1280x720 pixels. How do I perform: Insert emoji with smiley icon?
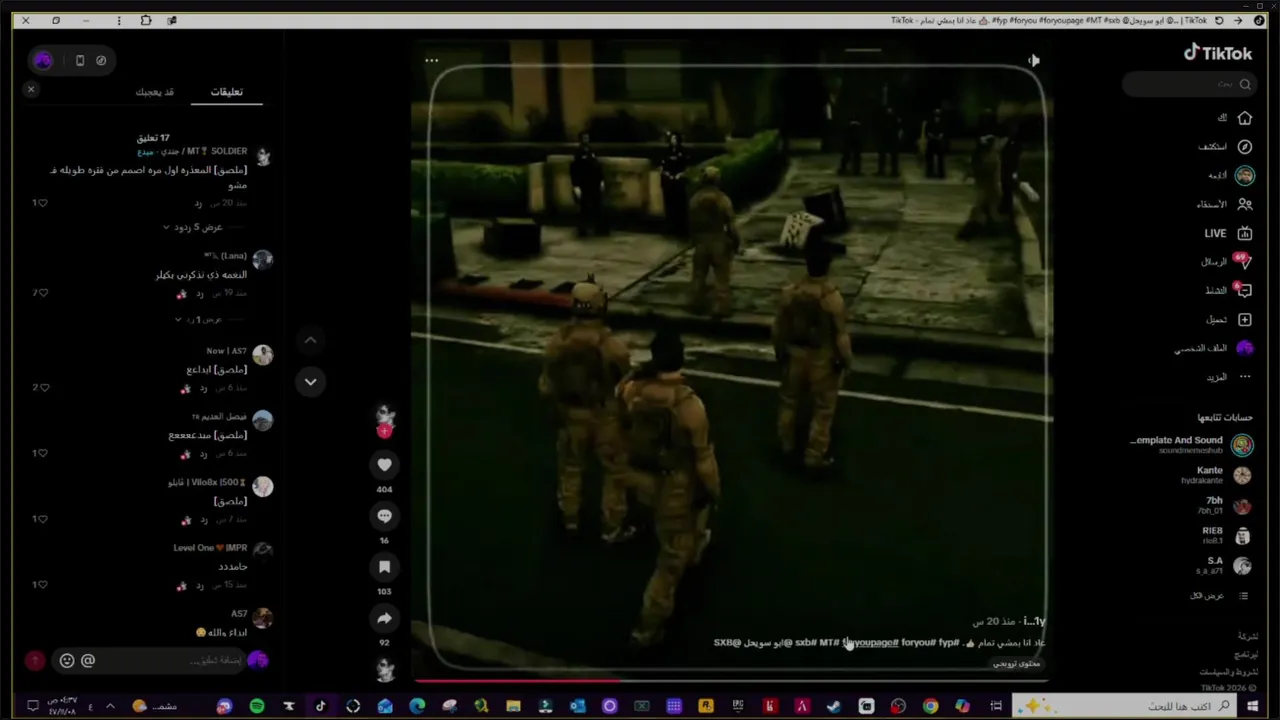pyautogui.click(x=67, y=660)
